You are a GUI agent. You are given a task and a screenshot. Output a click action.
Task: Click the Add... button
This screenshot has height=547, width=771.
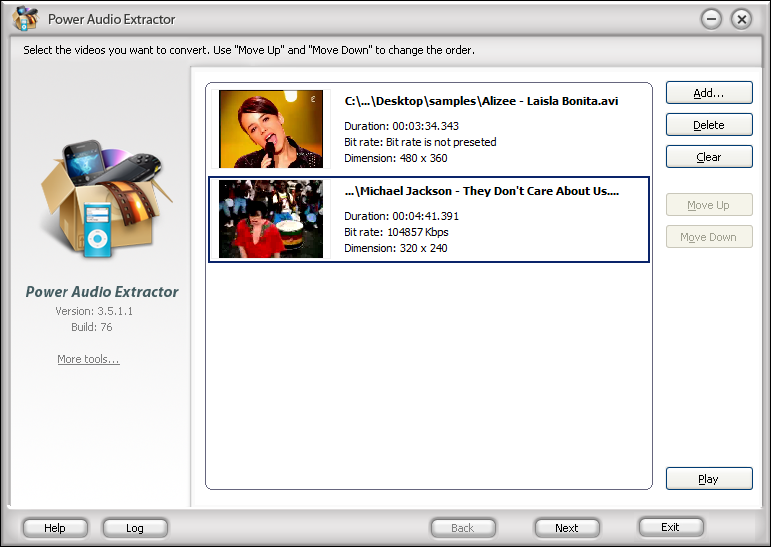click(x=709, y=93)
